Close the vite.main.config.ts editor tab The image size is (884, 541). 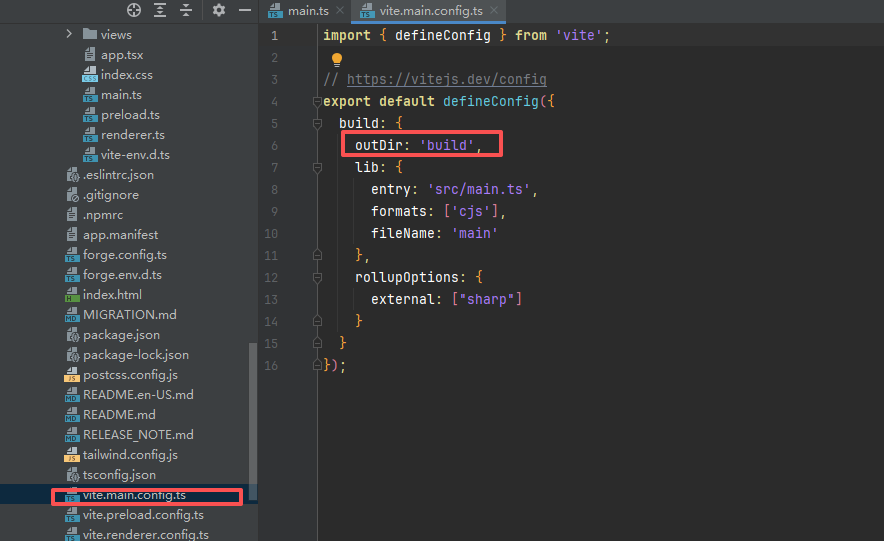tap(494, 10)
